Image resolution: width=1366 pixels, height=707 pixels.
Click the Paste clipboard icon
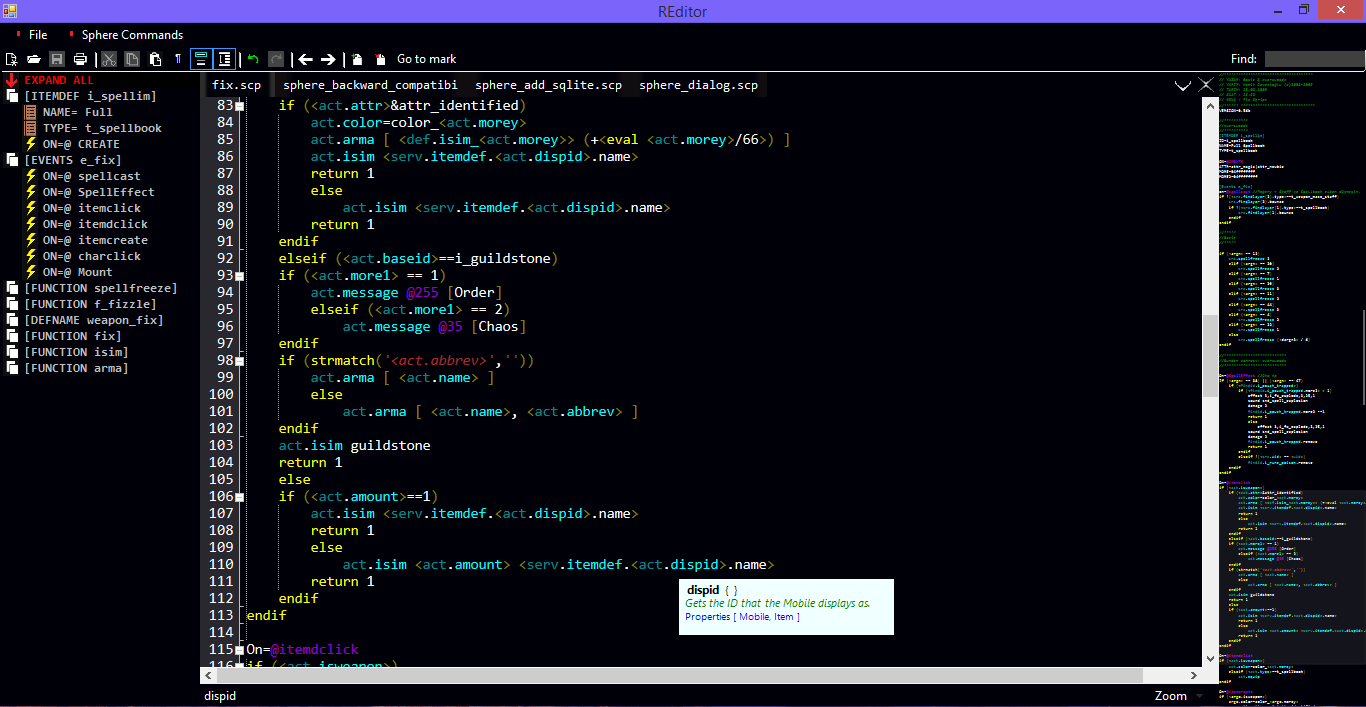155,59
